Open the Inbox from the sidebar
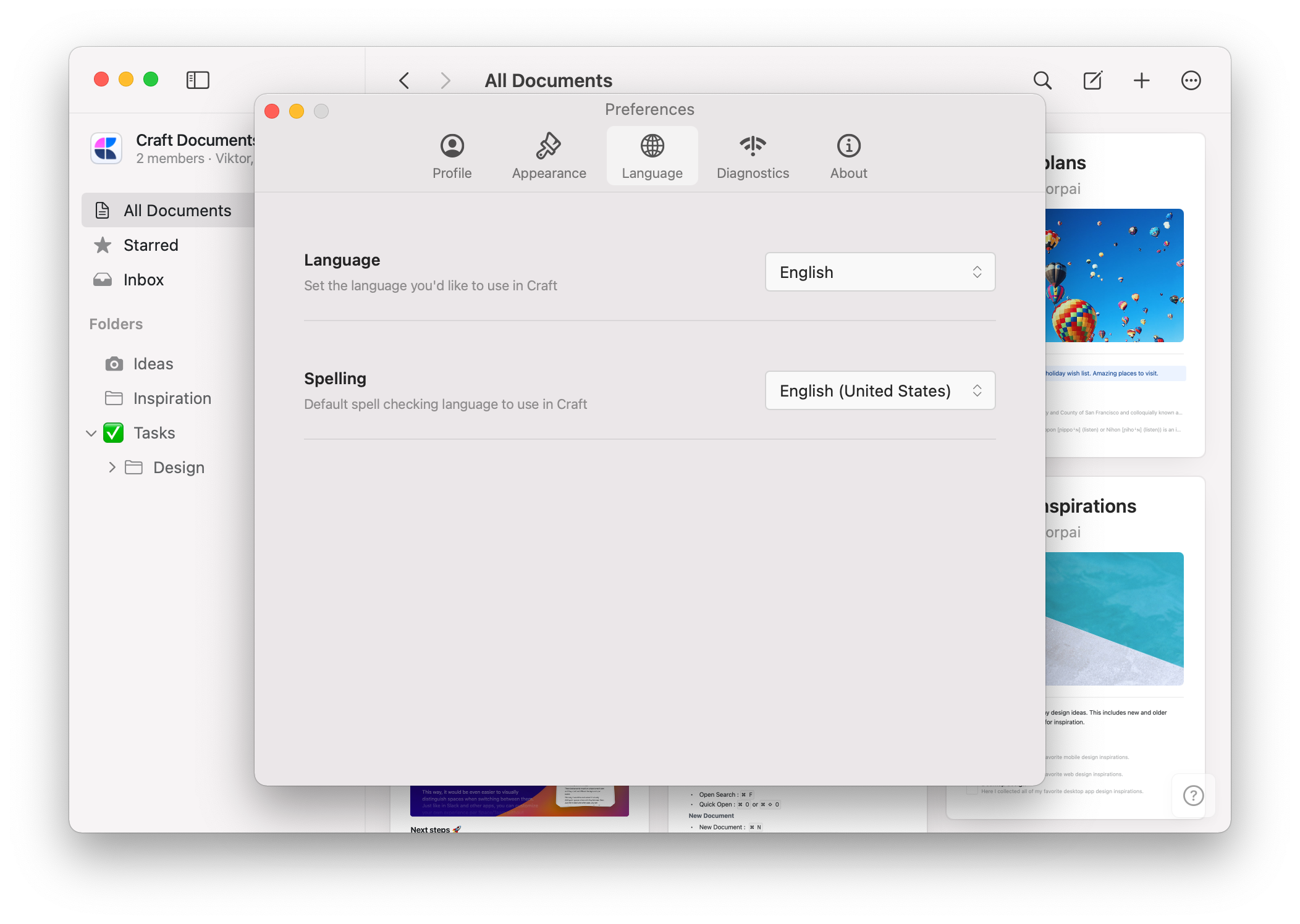1300x924 pixels. [143, 279]
